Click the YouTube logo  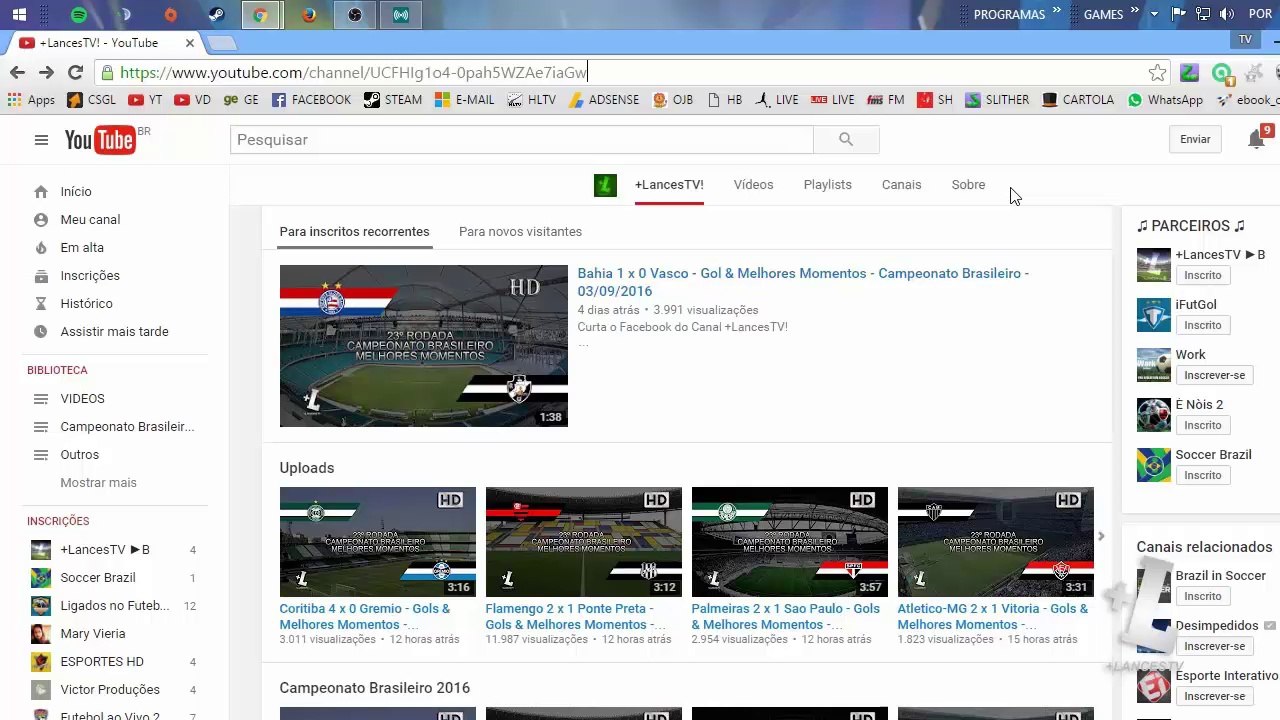(x=100, y=140)
